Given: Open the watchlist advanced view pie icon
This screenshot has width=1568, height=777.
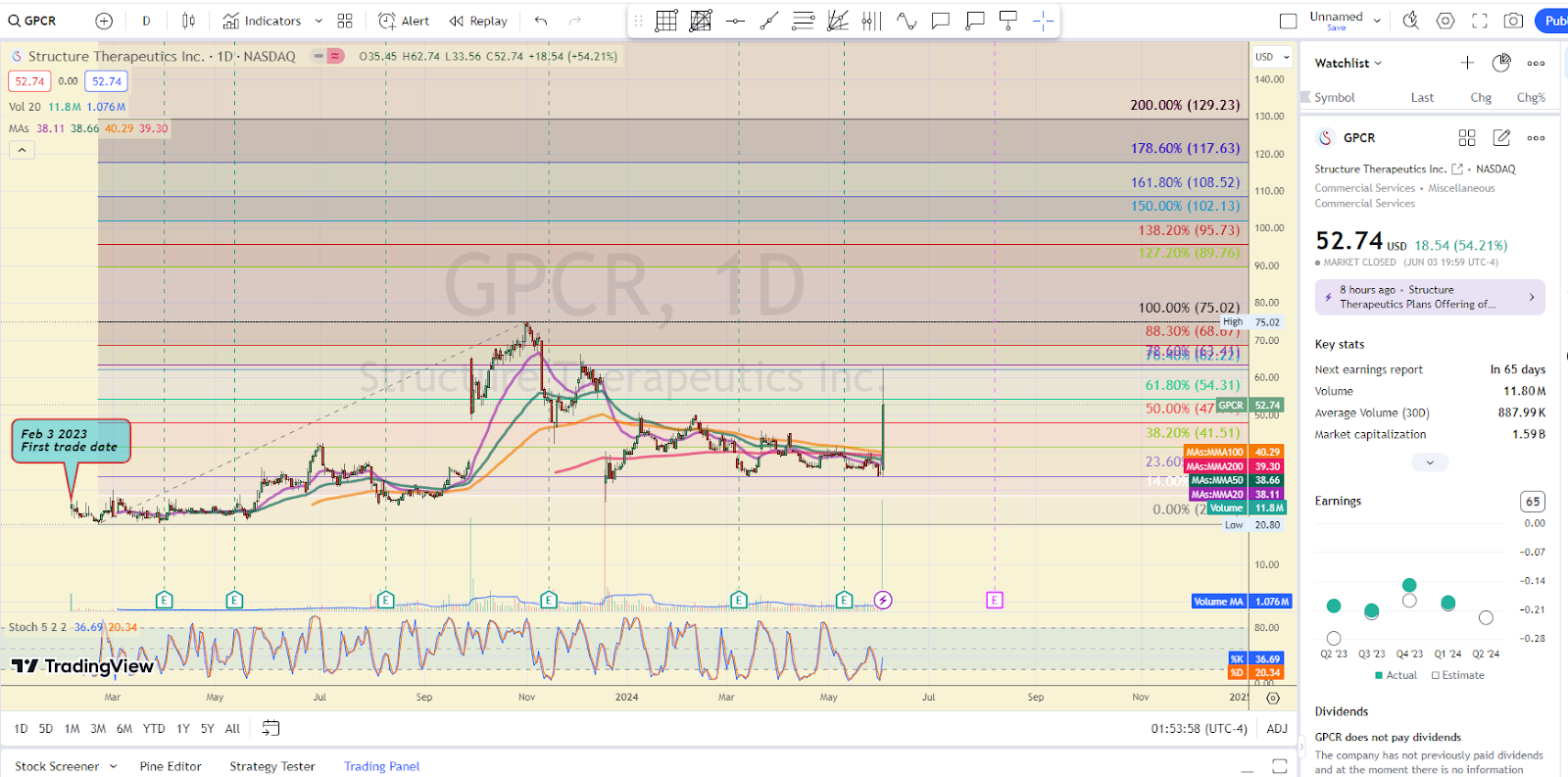Looking at the screenshot, I should pyautogui.click(x=1501, y=63).
